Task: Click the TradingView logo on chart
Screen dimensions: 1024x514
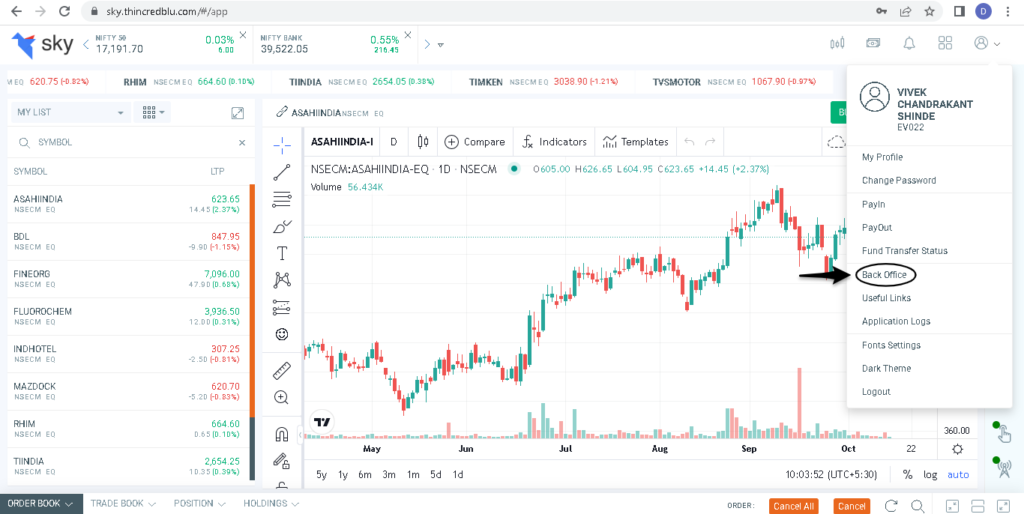Action: coord(321,422)
